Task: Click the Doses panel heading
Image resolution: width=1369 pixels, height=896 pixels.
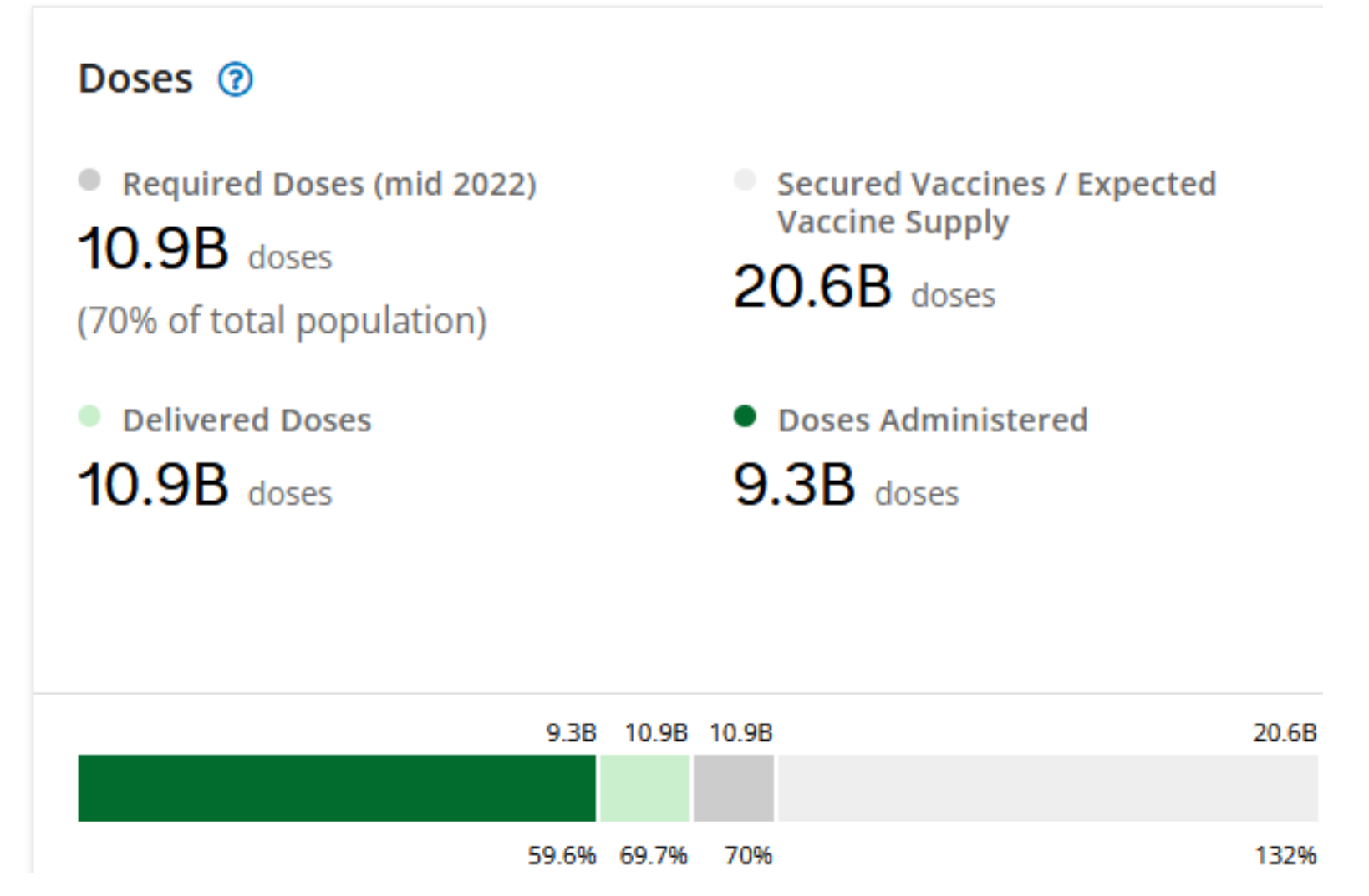Action: (135, 79)
